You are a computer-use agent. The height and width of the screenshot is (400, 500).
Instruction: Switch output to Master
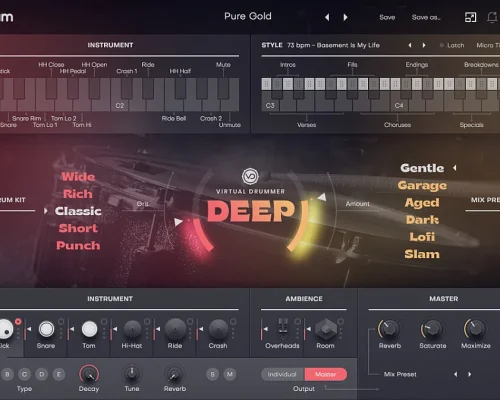pos(326,374)
